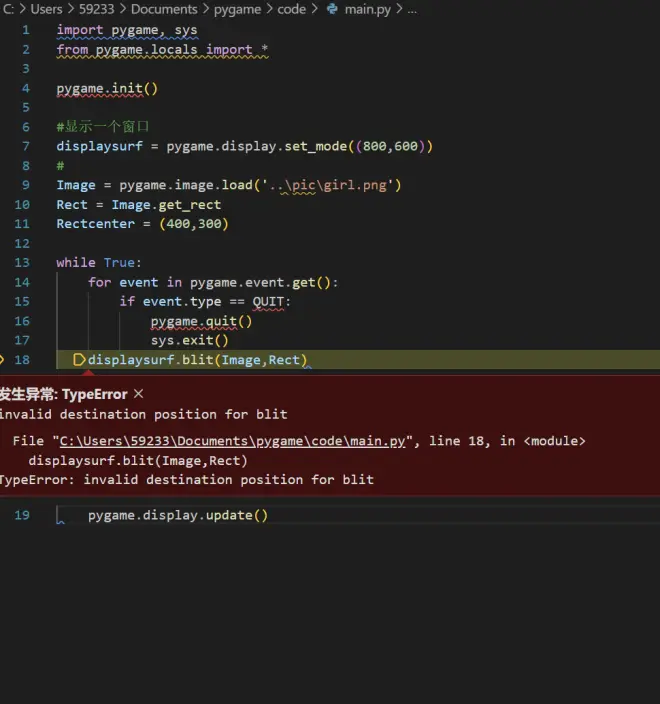
Task: Click the girl.png image path string
Action: pyautogui.click(x=331, y=185)
